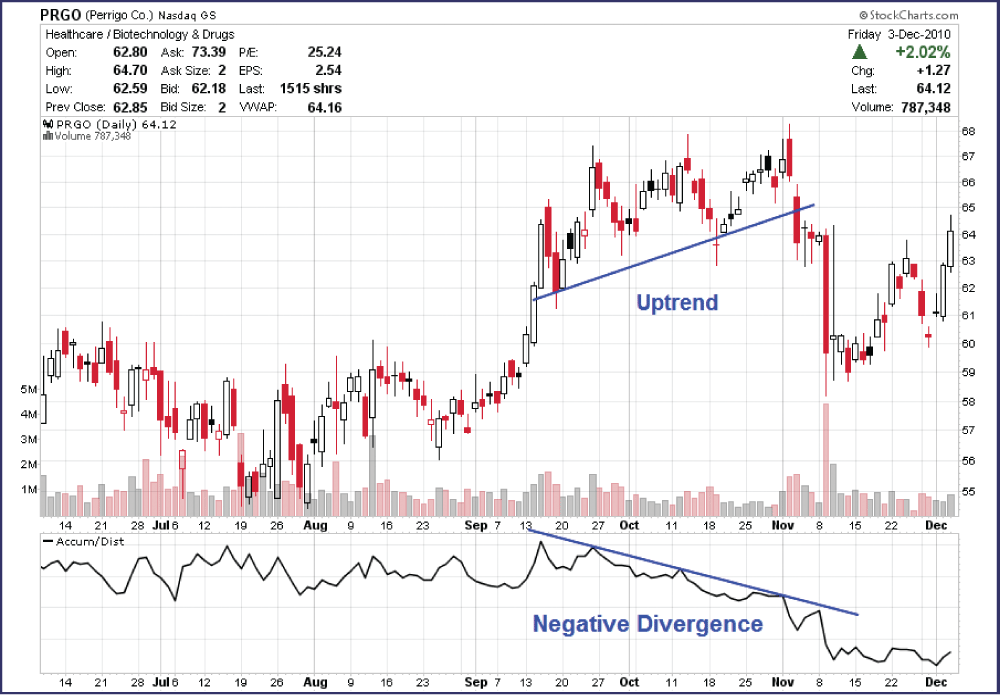Click the volume legend icon beside Volume 787,348
Screen dimensions: 1000x695
point(46,136)
